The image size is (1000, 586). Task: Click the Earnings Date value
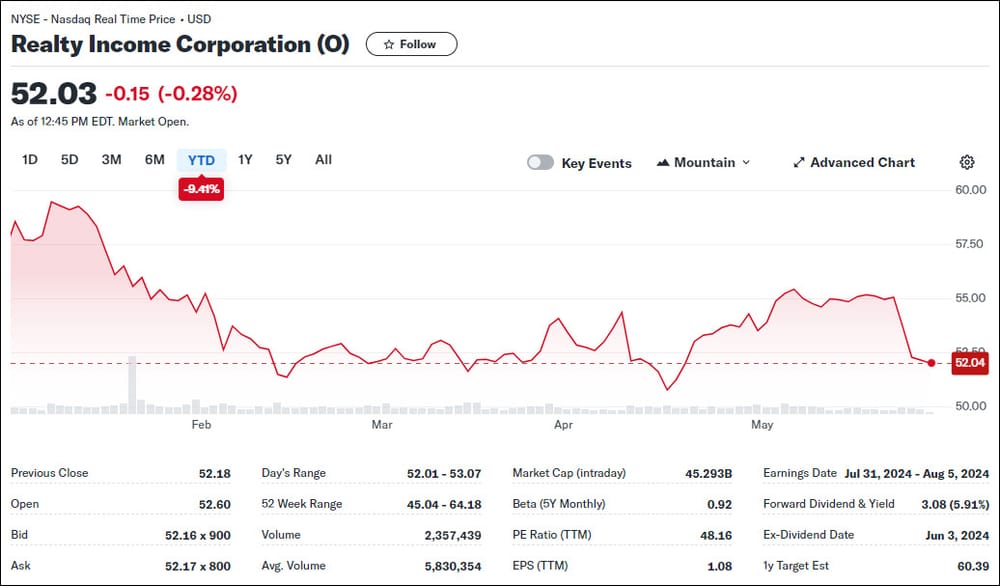(916, 473)
